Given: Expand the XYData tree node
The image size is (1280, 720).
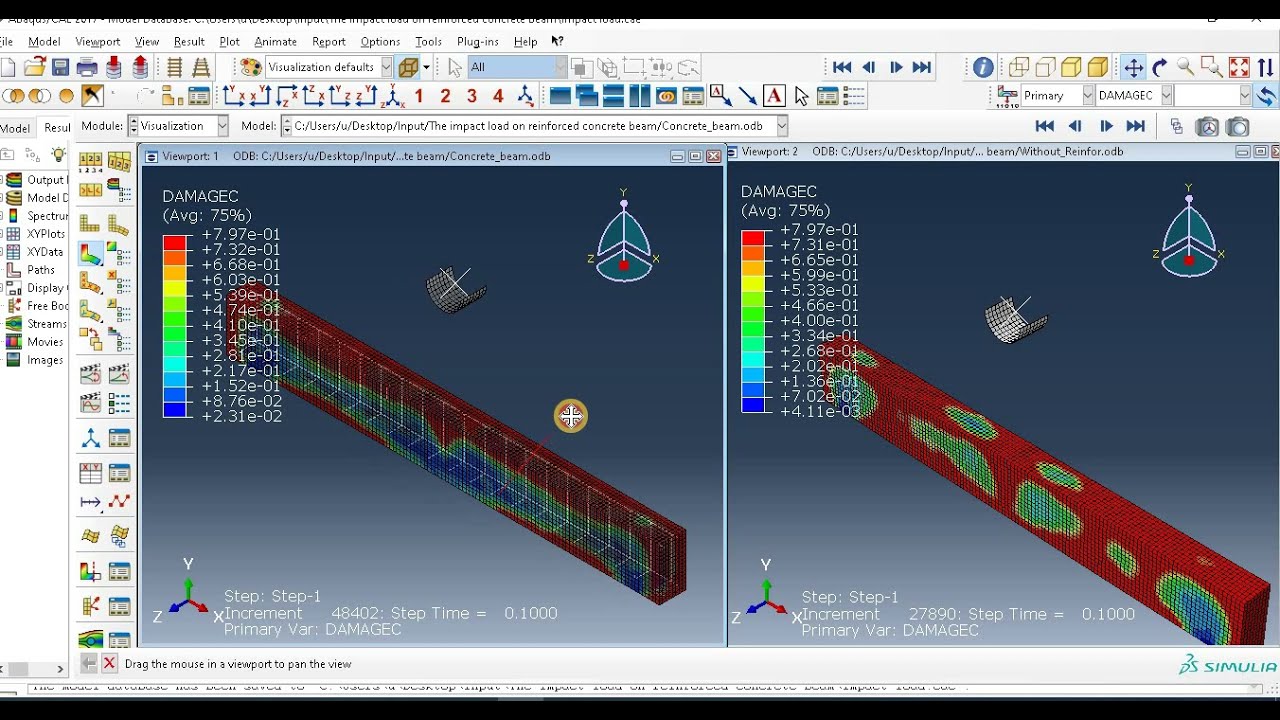Looking at the screenshot, I should 3,252.
